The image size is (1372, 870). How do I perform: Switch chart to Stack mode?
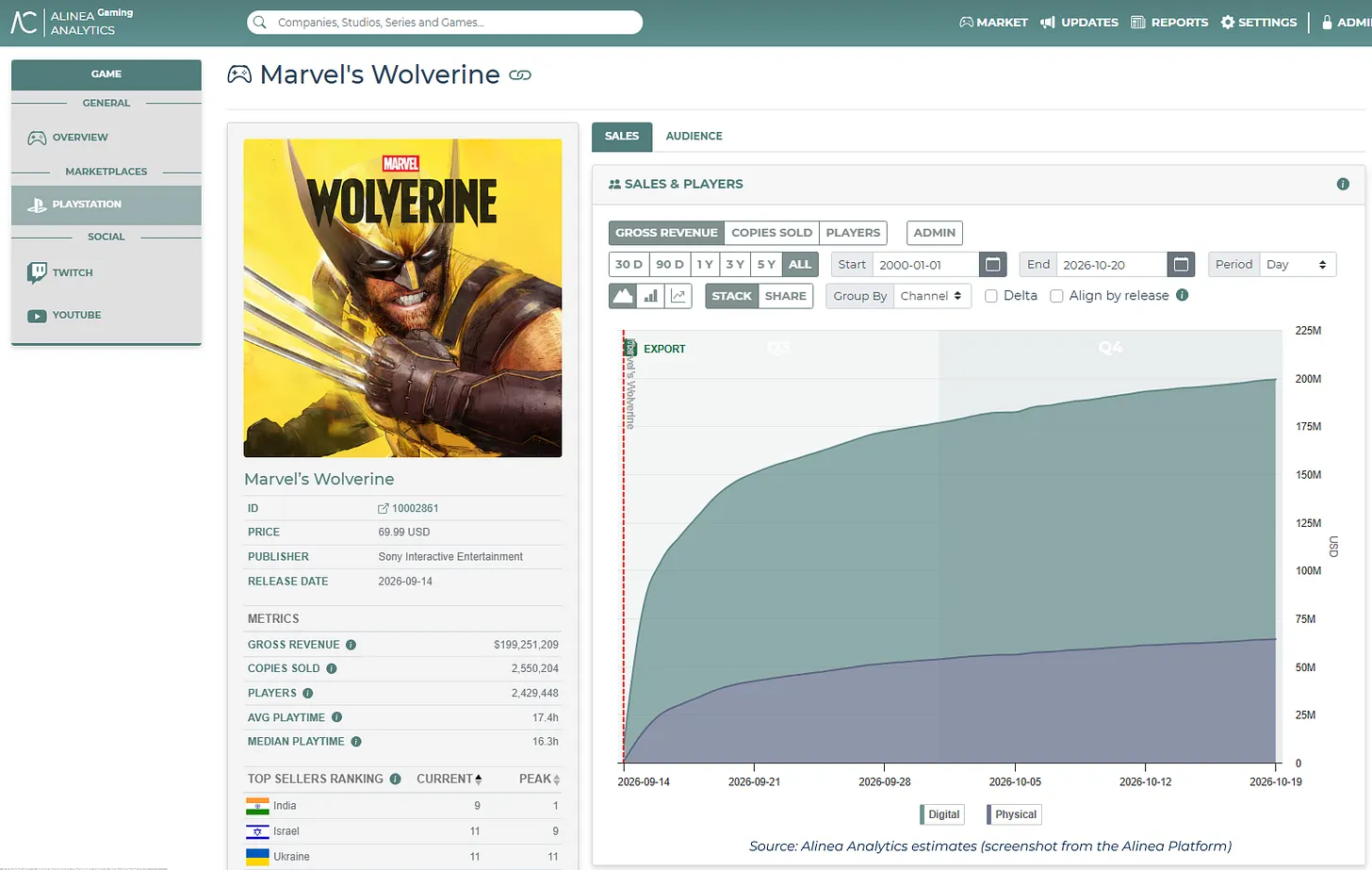tap(731, 296)
